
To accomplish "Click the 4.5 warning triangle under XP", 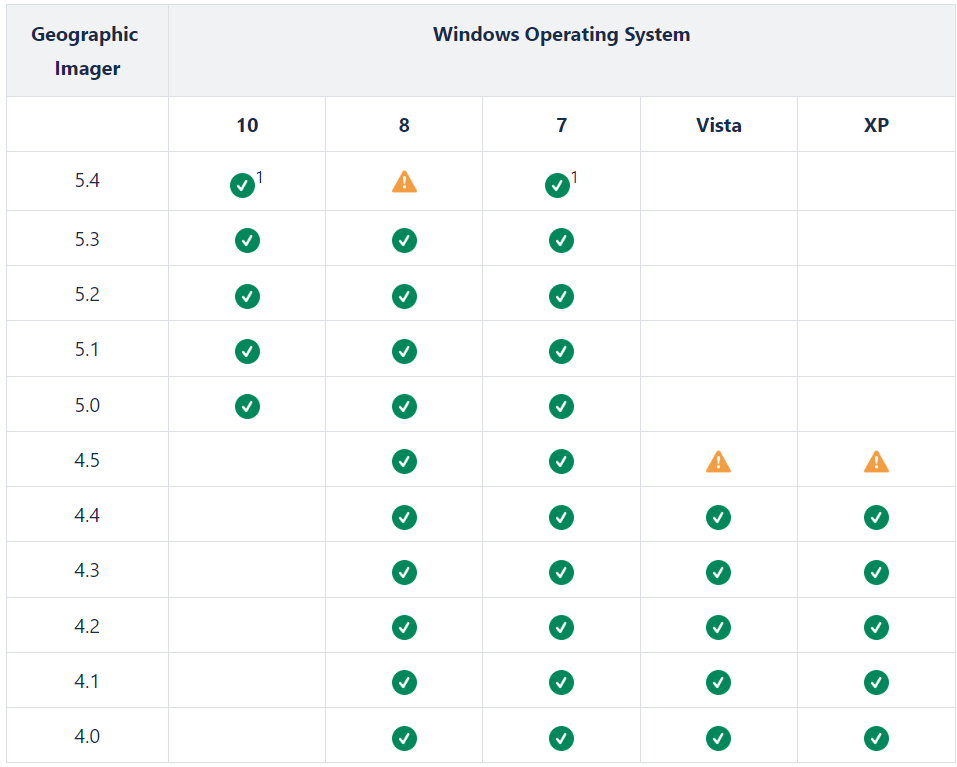I will point(876,461).
